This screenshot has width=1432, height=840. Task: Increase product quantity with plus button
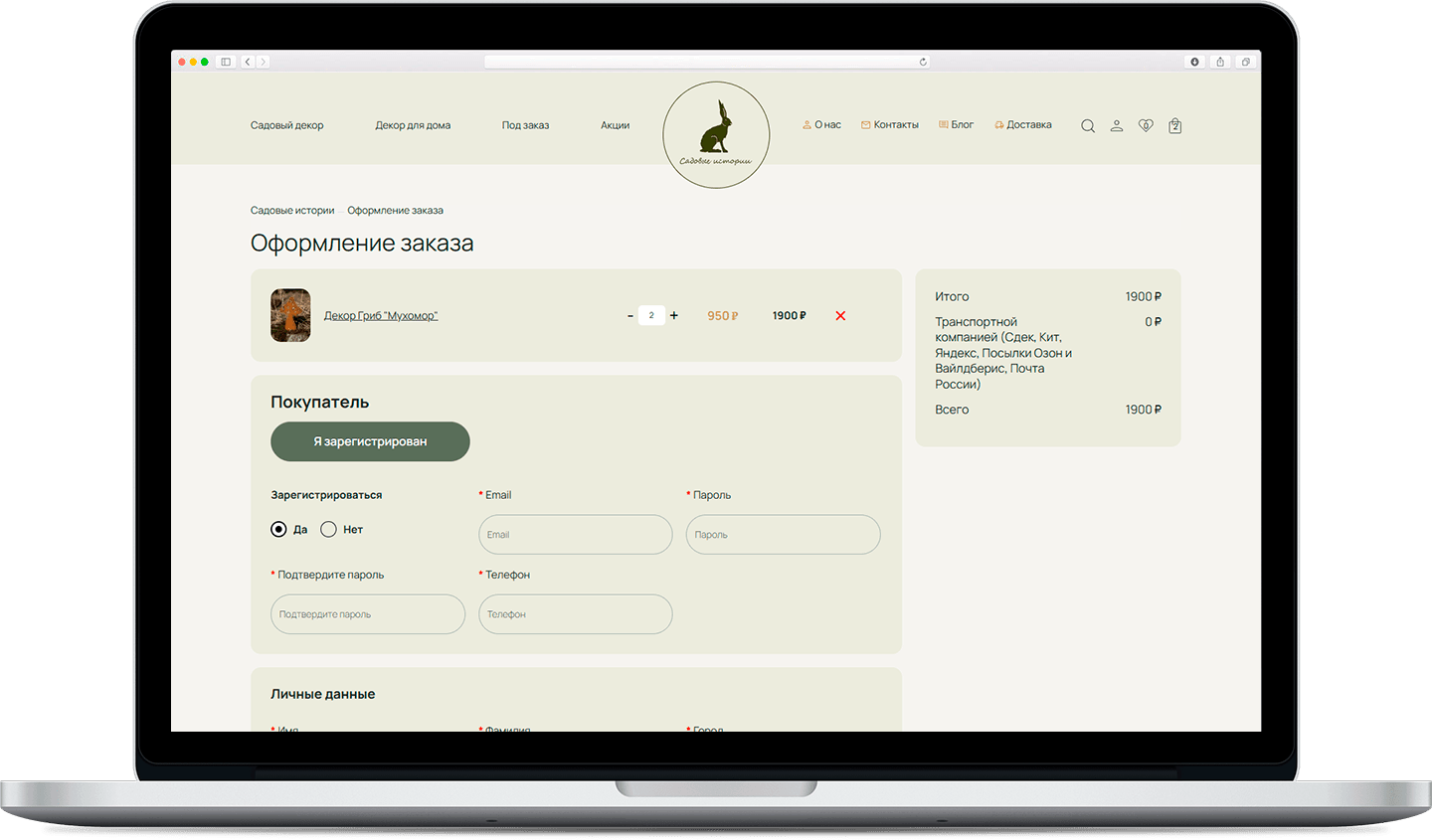(674, 315)
